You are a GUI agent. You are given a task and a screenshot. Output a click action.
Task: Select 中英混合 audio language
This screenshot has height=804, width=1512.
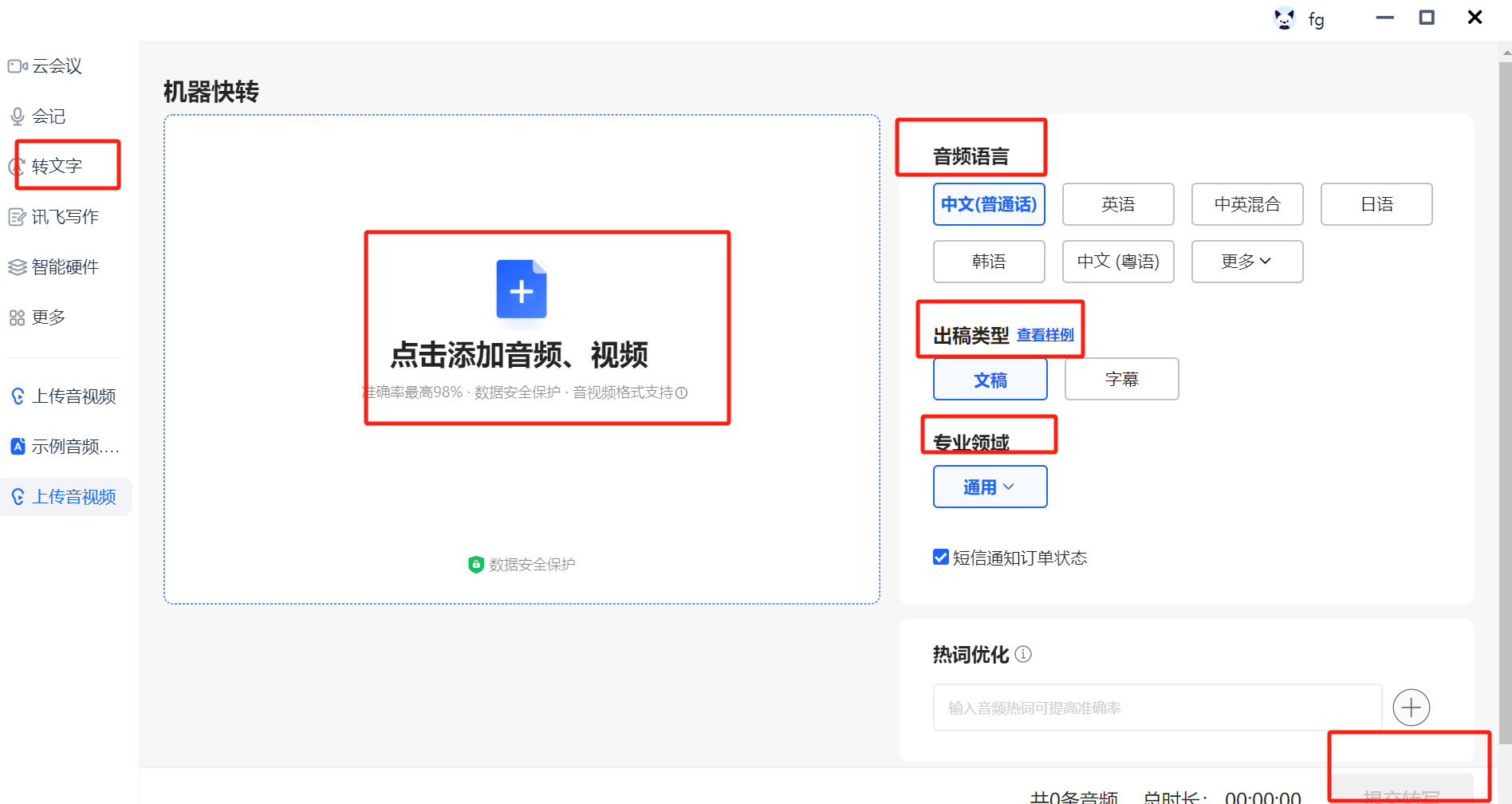point(1247,204)
